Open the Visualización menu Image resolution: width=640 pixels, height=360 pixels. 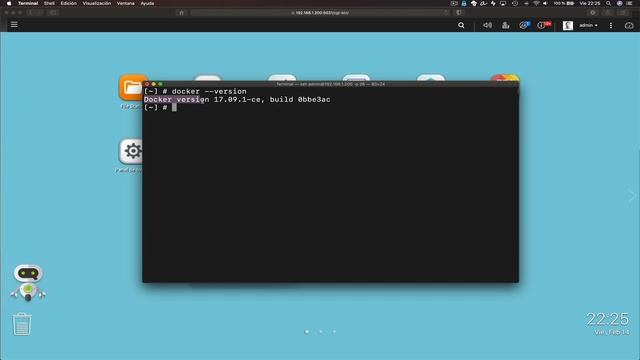97,3
